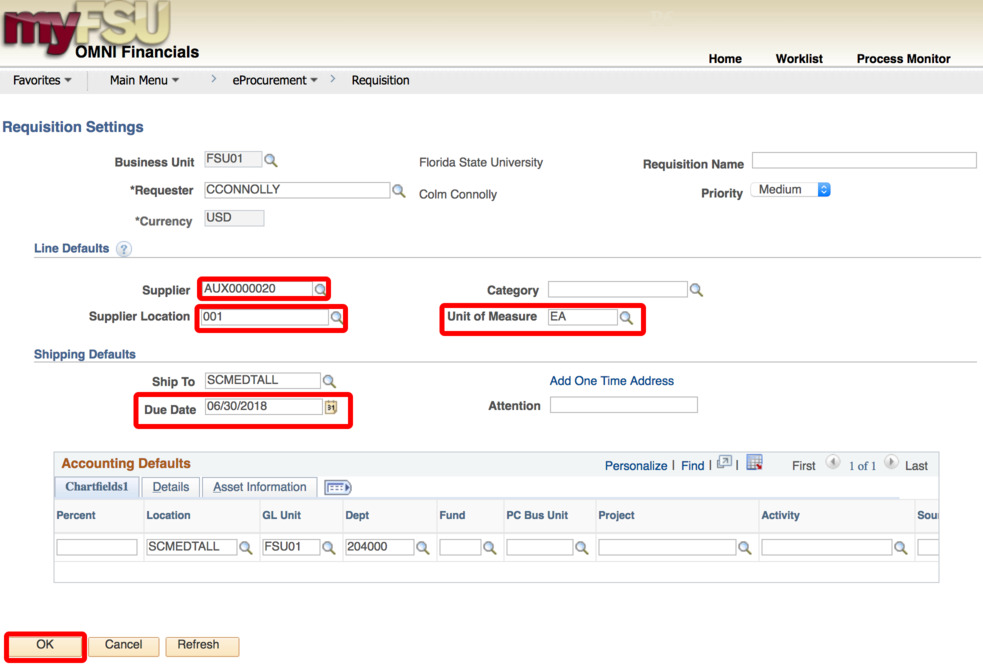Click Requester field containing CCONNOLLY
Viewport: 983px width, 668px height.
pyautogui.click(x=297, y=190)
